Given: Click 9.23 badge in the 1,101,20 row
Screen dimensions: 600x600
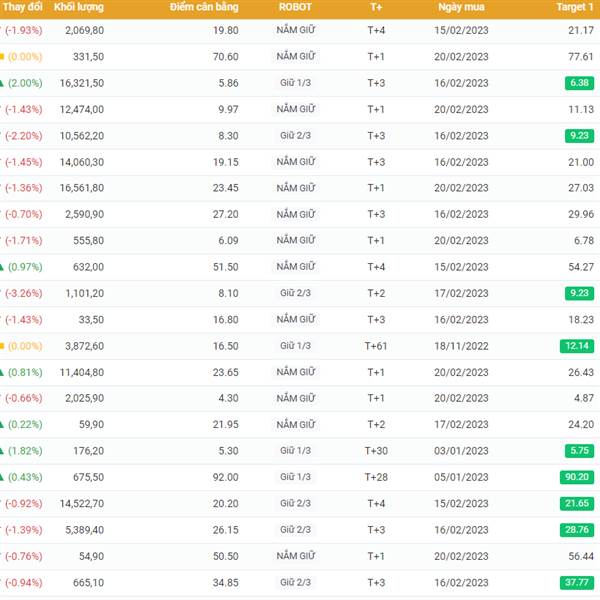Looking at the screenshot, I should pyautogui.click(x=579, y=293).
